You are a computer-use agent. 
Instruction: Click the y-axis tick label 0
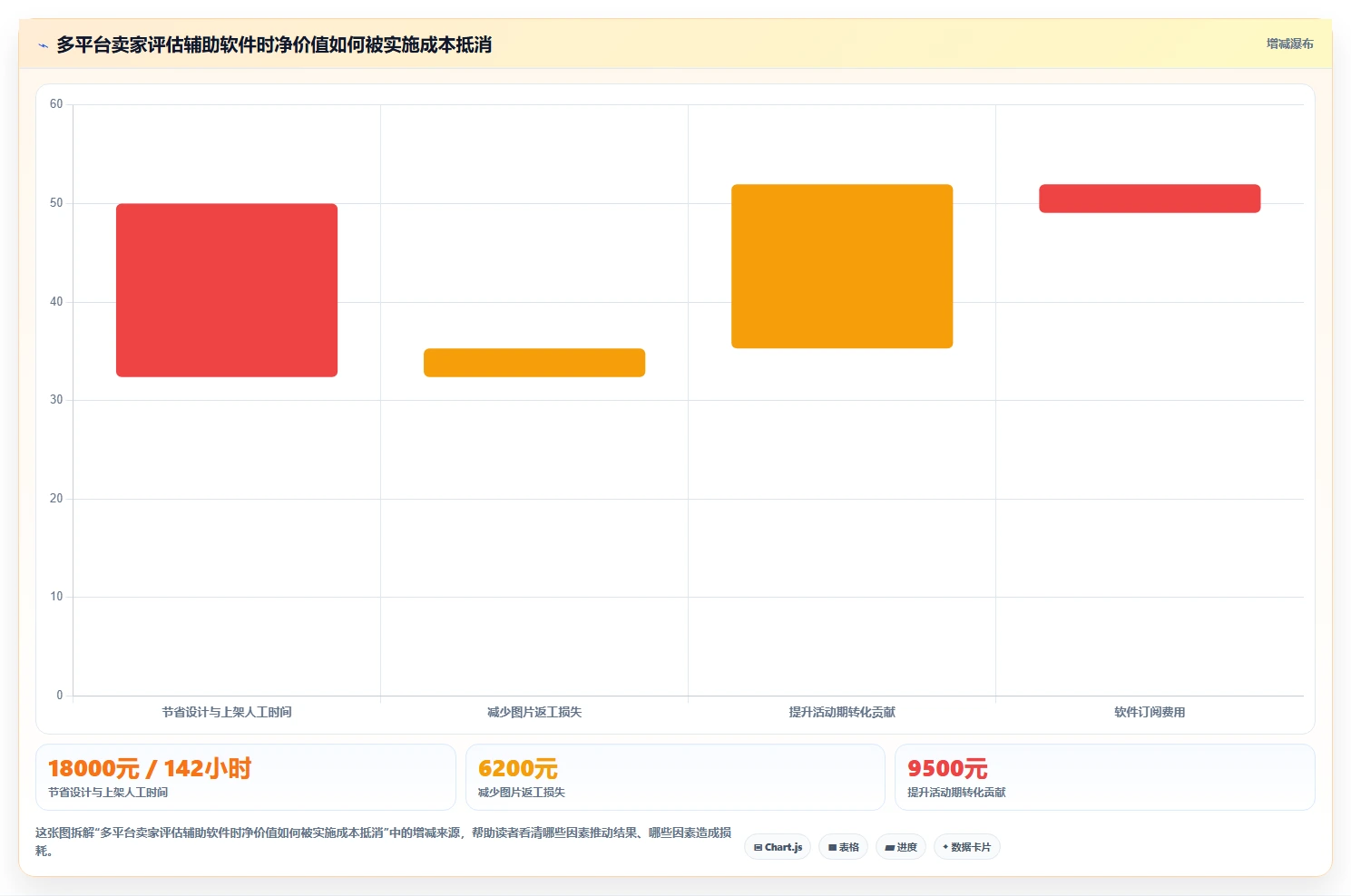tap(60, 696)
